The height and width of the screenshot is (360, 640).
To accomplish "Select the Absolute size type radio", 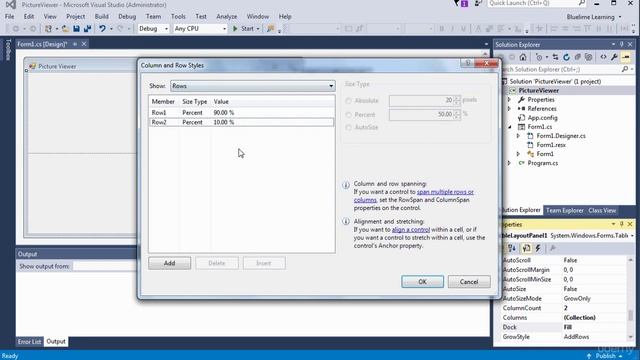I will (x=348, y=100).
